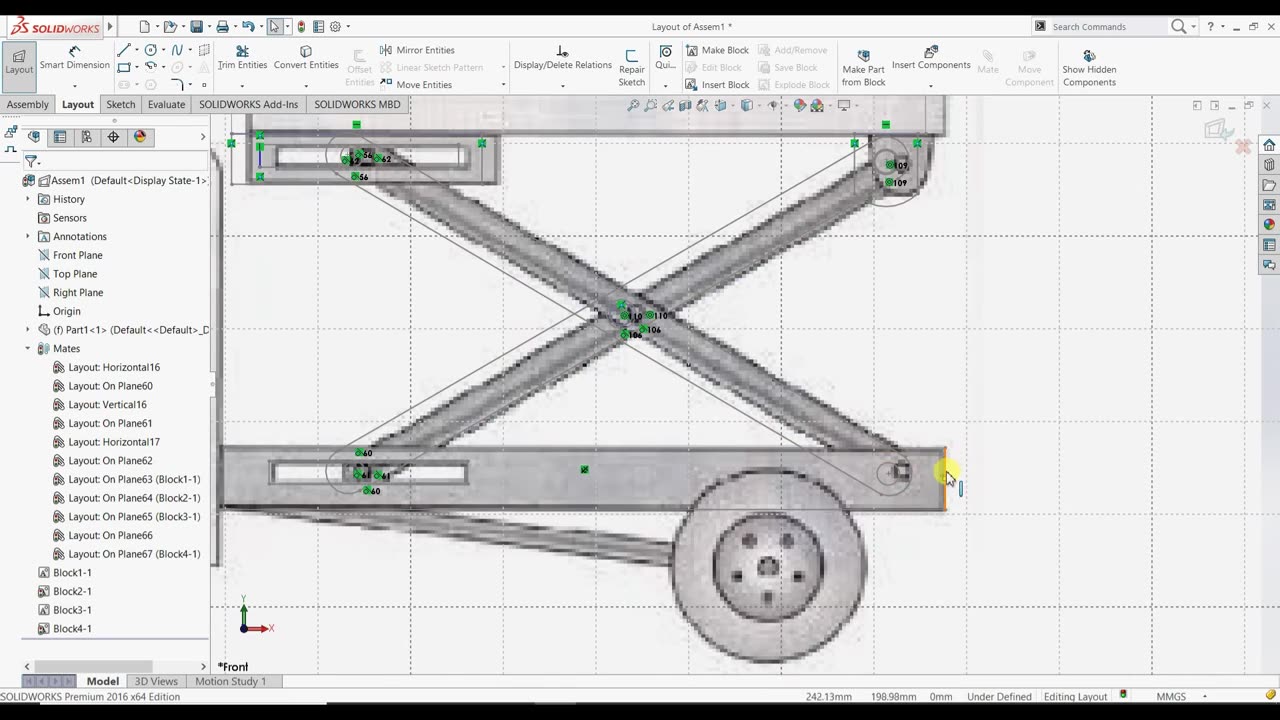This screenshot has height=720, width=1280.
Task: Open Display/Delete Relations
Action: point(562,58)
